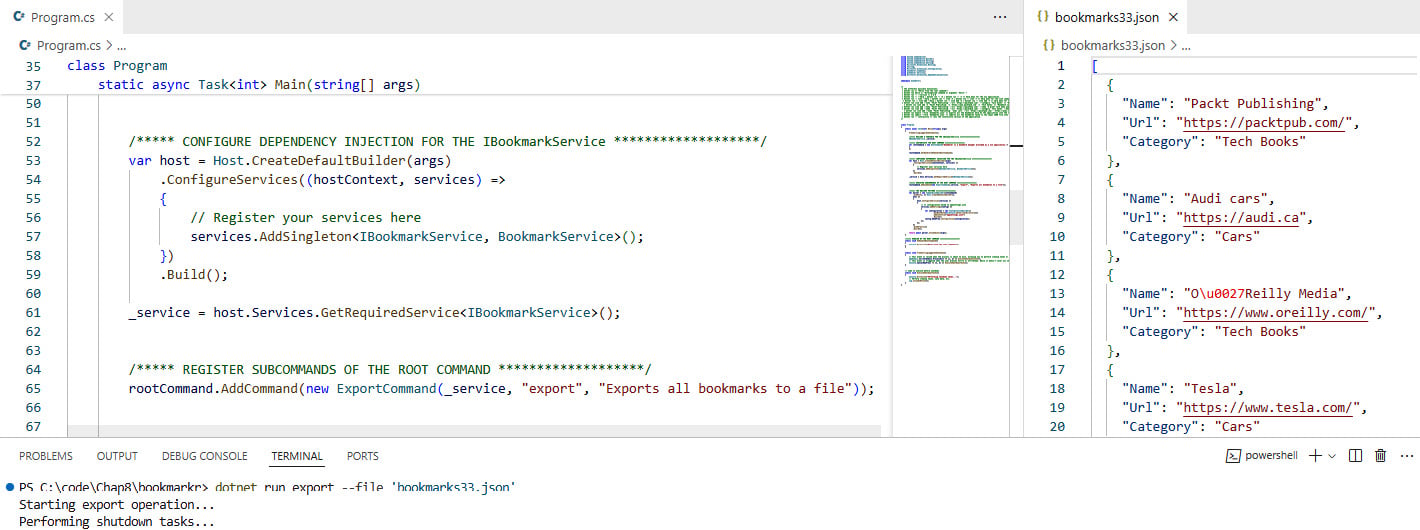Click '"Cars"' category on line 10

[x=1237, y=236]
